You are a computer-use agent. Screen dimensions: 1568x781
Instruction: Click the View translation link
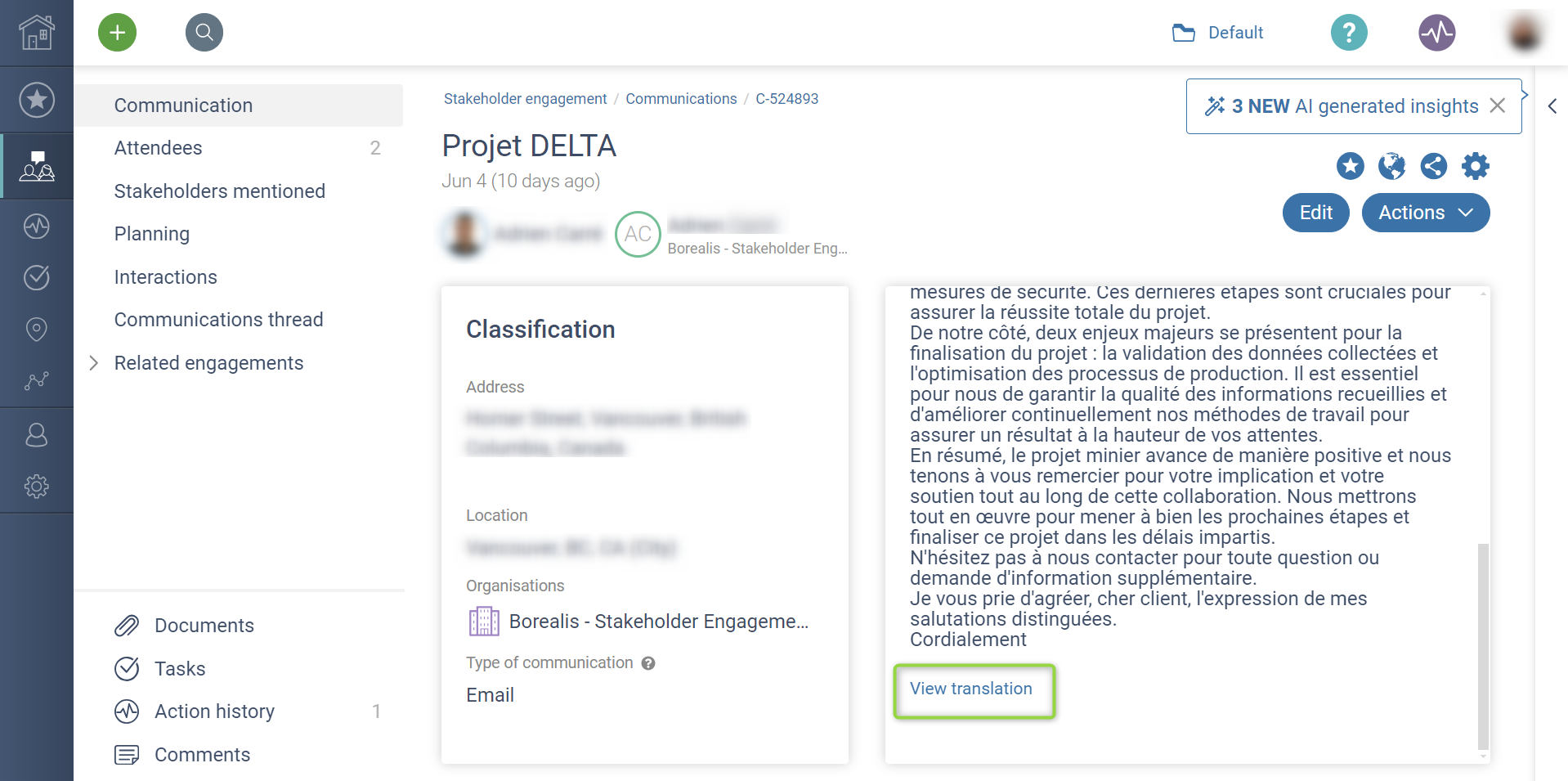point(971,689)
